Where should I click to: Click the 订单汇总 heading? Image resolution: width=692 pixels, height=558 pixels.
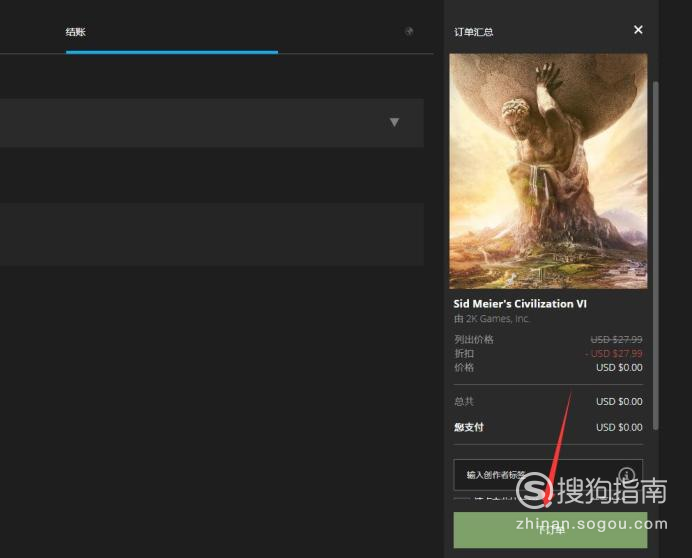tap(474, 32)
